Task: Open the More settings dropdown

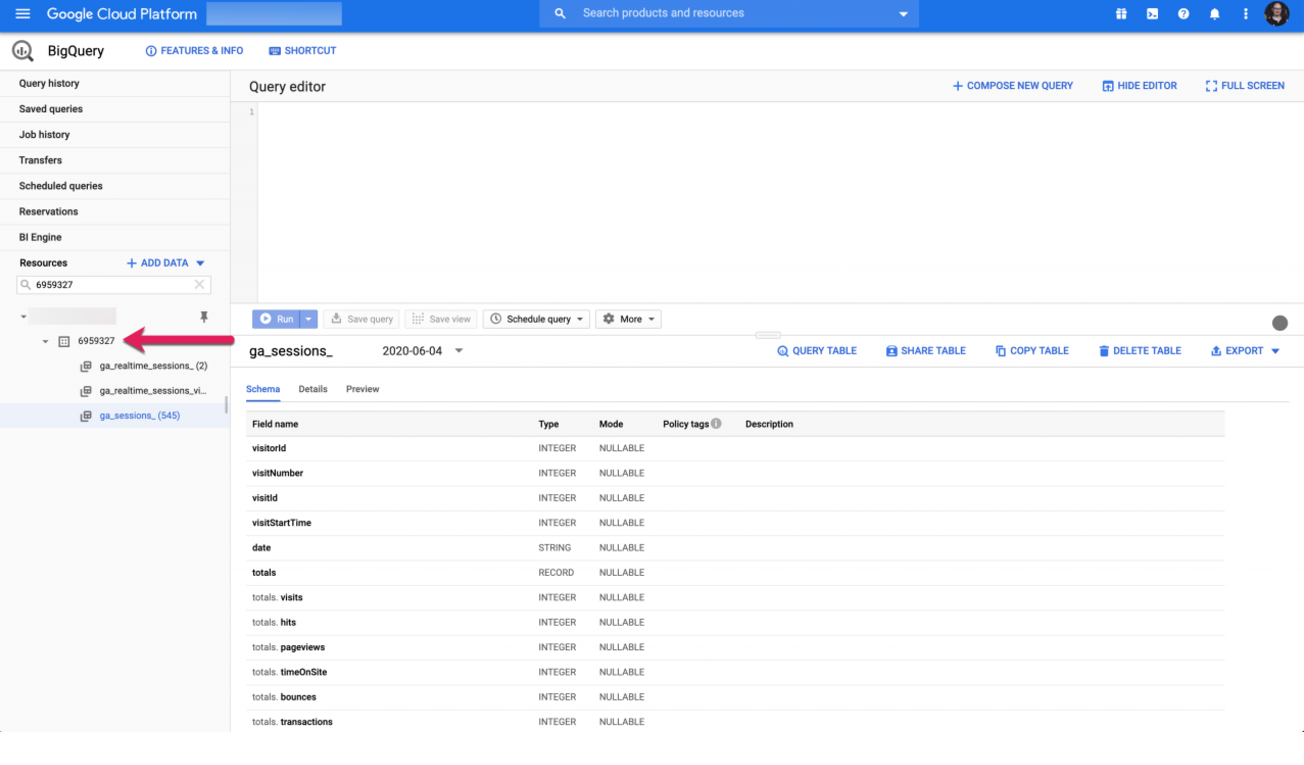Action: (628, 319)
